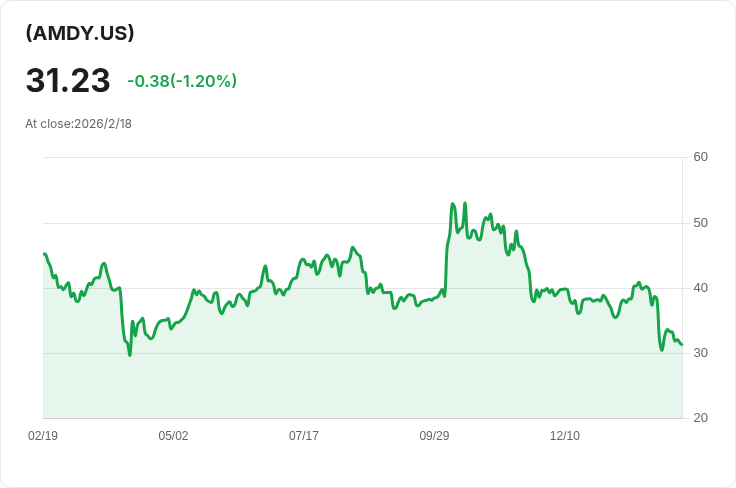Click the 07/17 date axis label

pos(304,436)
